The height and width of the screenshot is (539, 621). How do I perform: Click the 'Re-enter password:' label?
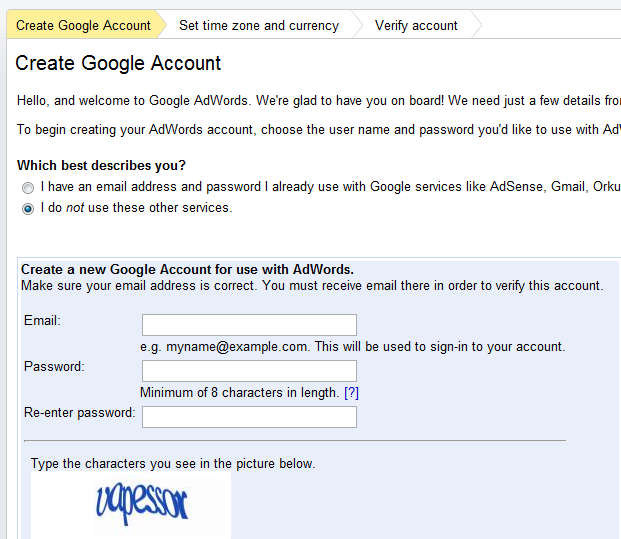(x=80, y=413)
